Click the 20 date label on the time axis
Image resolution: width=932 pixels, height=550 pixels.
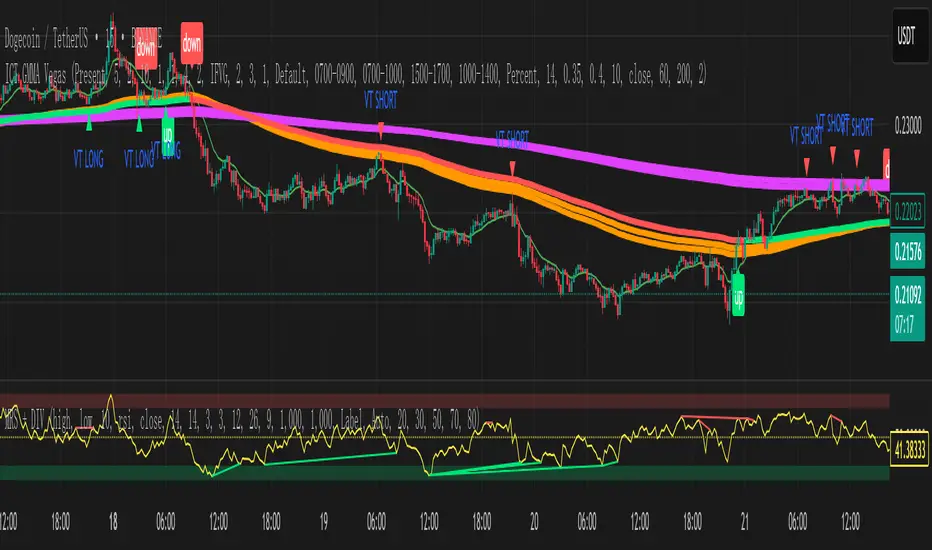click(x=534, y=522)
